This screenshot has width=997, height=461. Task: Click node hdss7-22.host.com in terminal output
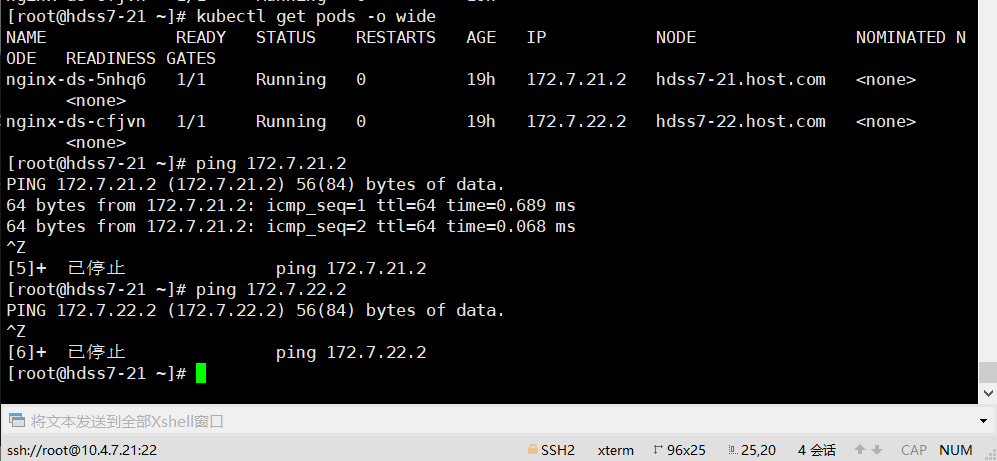point(740,121)
